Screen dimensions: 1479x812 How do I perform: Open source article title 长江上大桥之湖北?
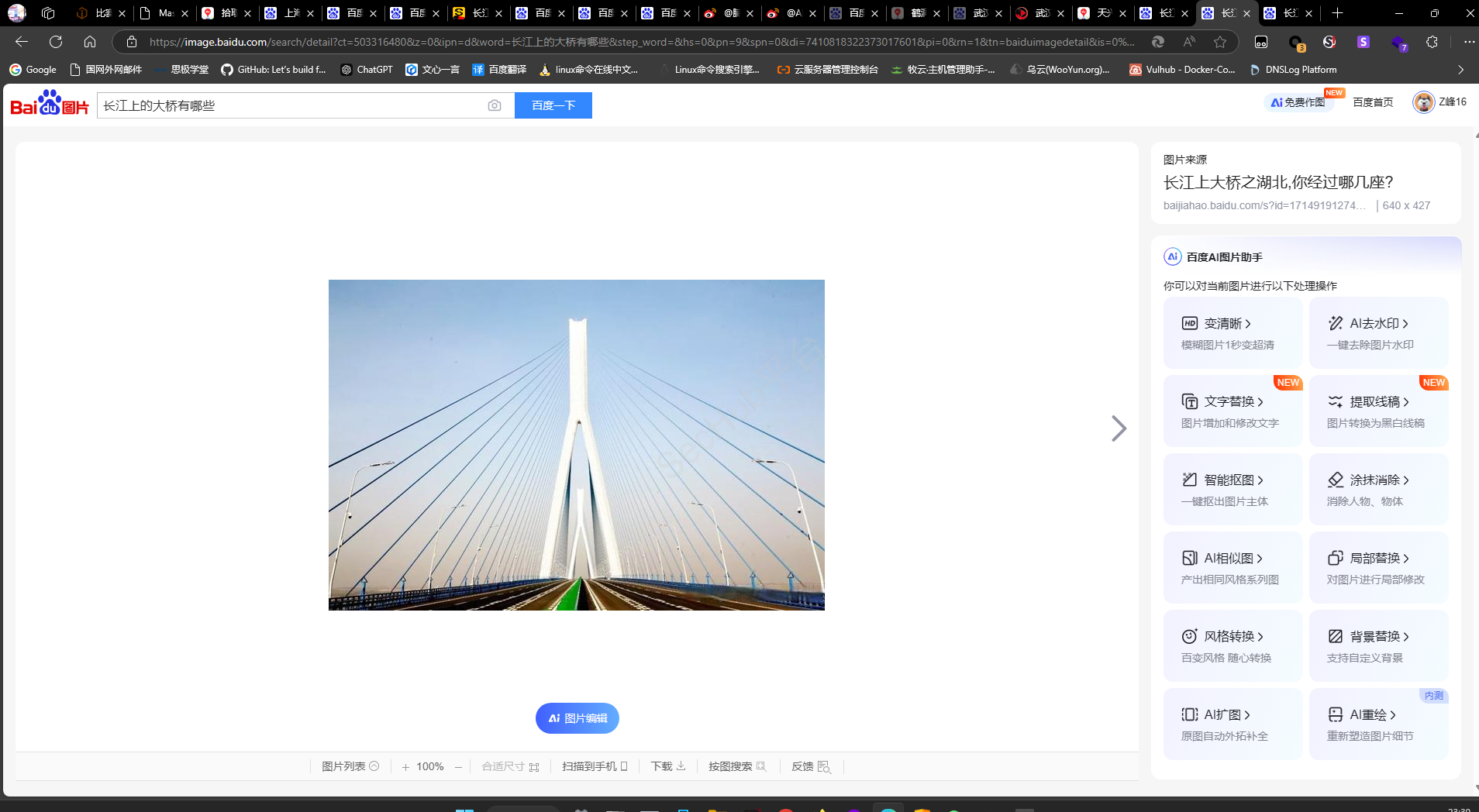[1278, 182]
